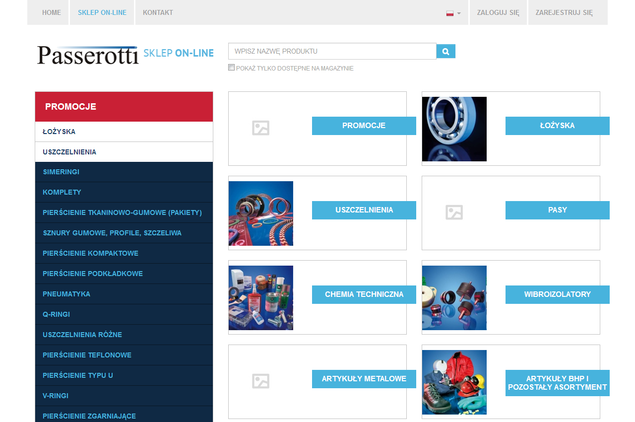The image size is (635, 422).
Task: Go to the Home menu item
Action: (52, 13)
